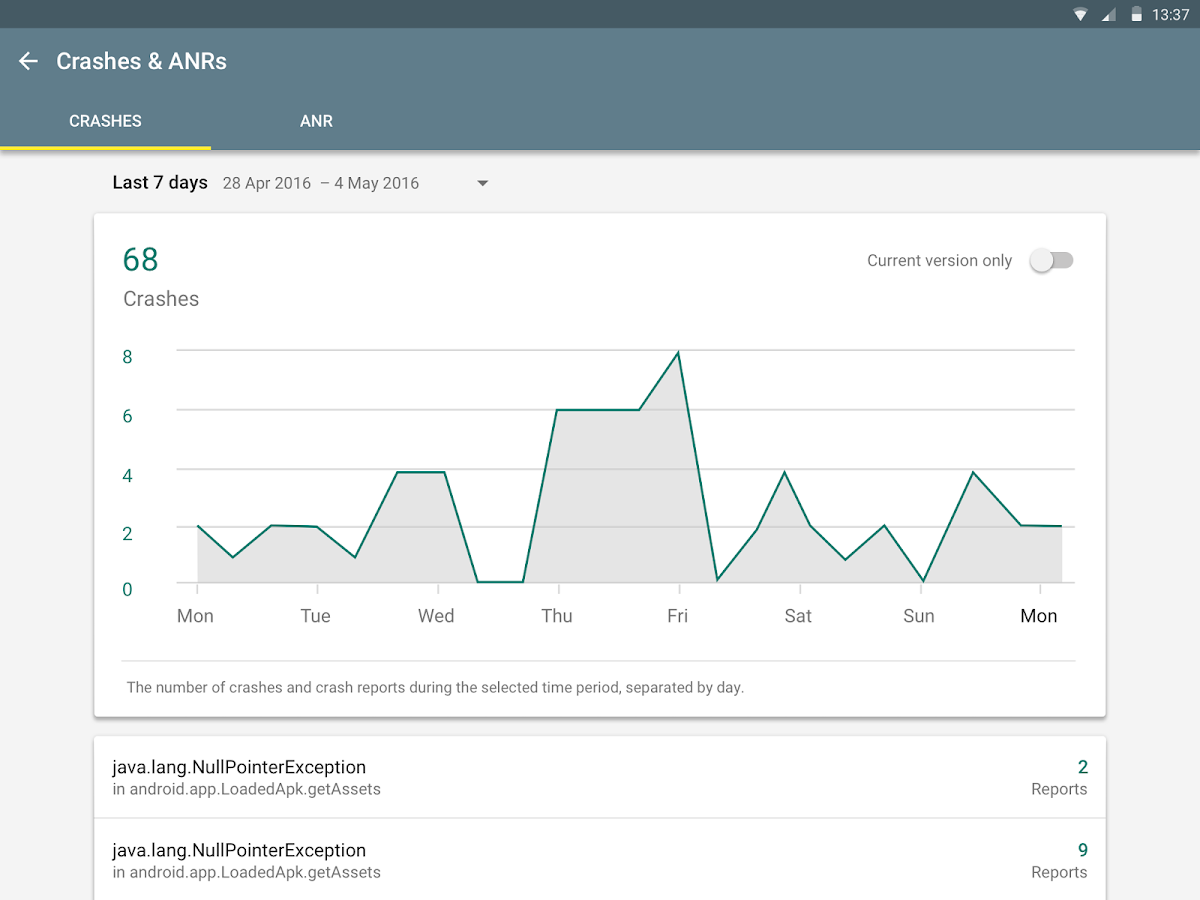Screen dimensions: 1200x900
Task: Tap the battery status icon
Action: point(1136,14)
